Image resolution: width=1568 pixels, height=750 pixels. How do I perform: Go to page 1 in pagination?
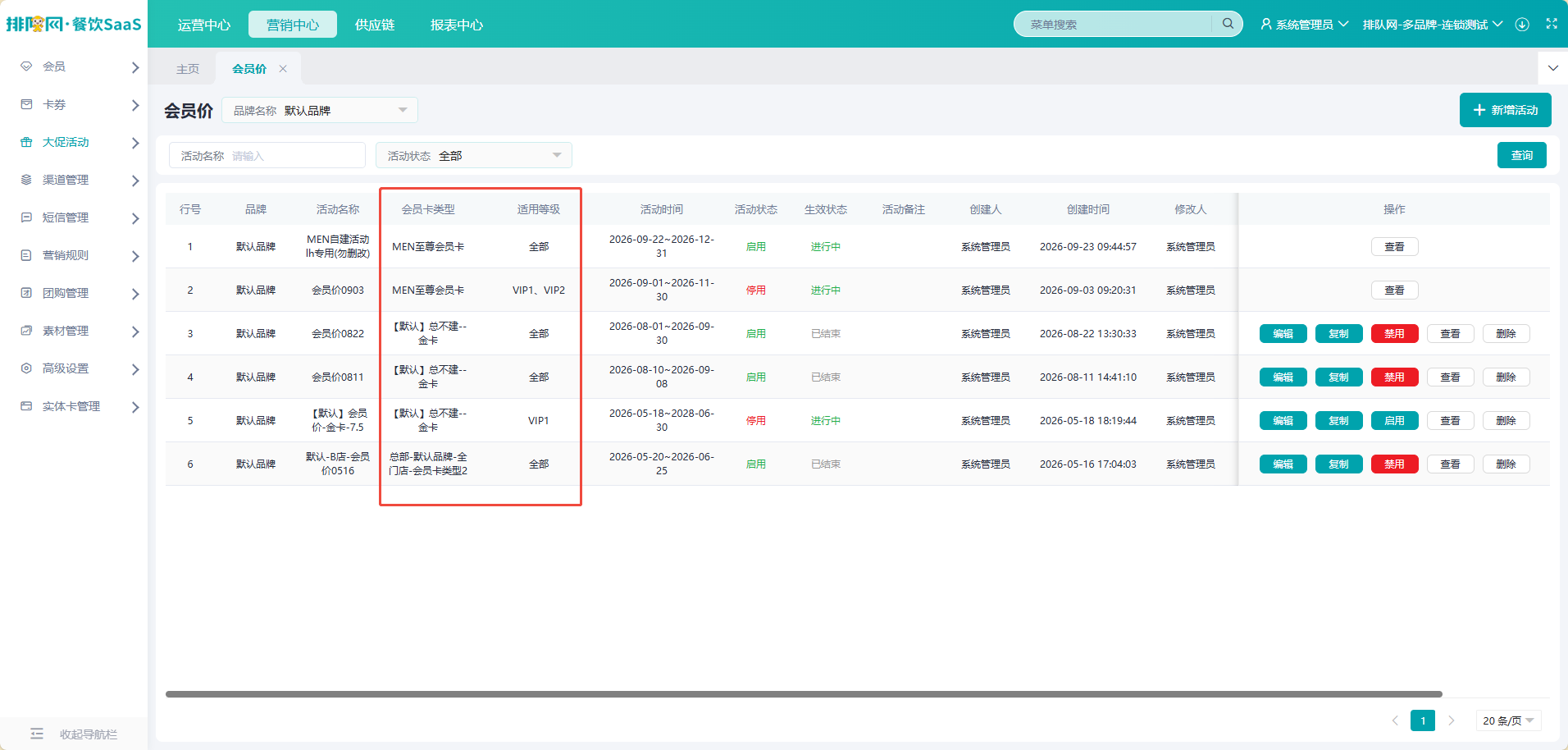coord(1423,720)
